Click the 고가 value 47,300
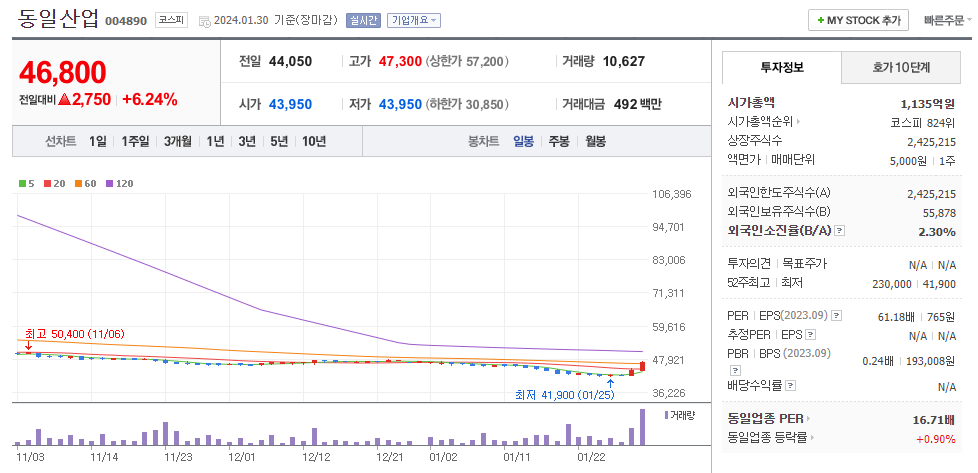The width and height of the screenshot is (978, 473). pos(400,62)
